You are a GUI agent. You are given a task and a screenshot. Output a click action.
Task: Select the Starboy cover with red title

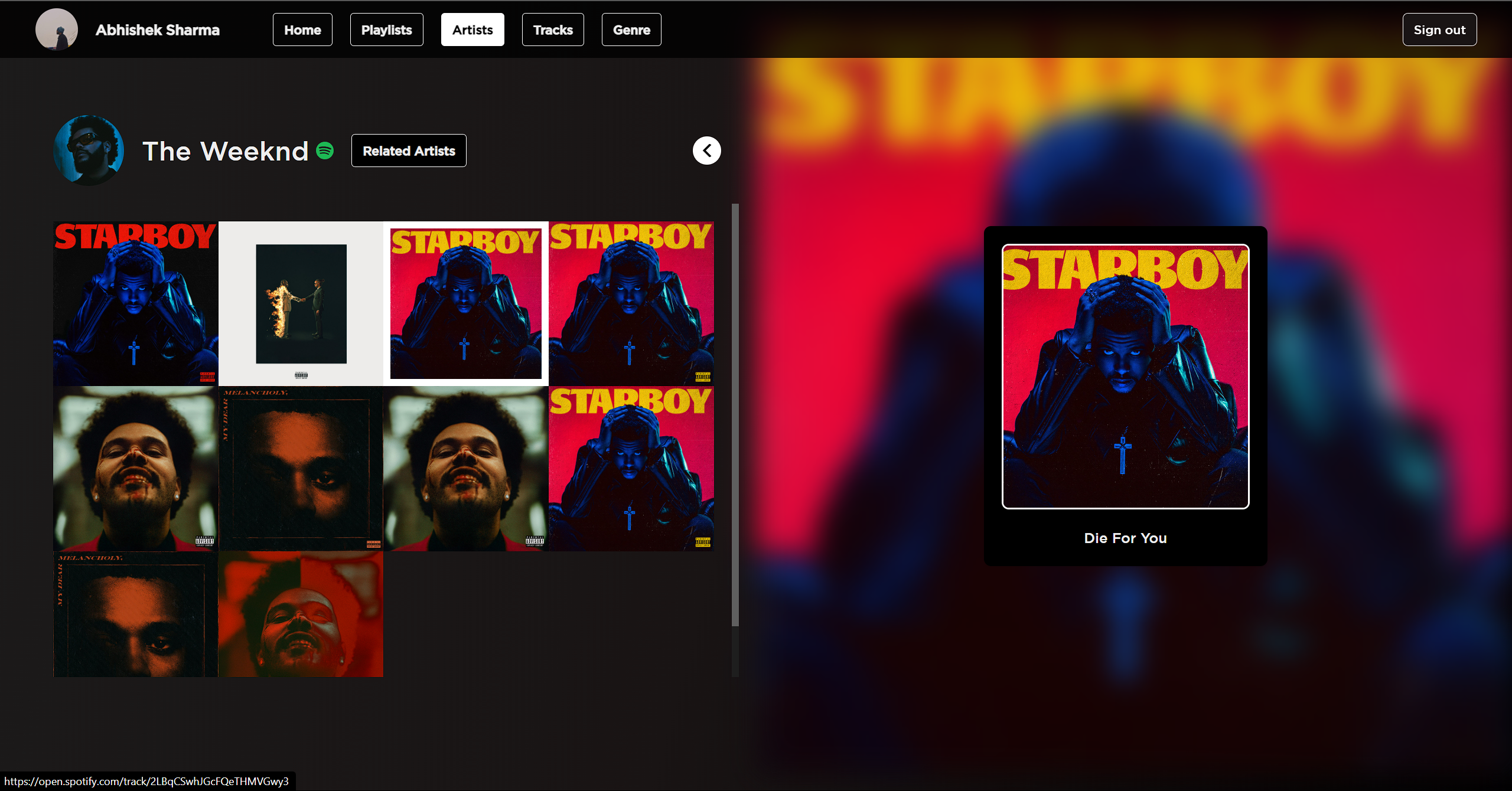pyautogui.click(x=136, y=303)
